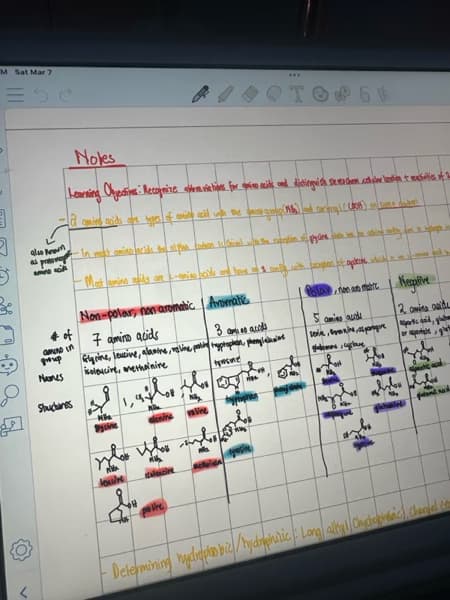Screen dimensions: 450x600
Task: Click the "also known as" margin note
Action: pos(50,258)
